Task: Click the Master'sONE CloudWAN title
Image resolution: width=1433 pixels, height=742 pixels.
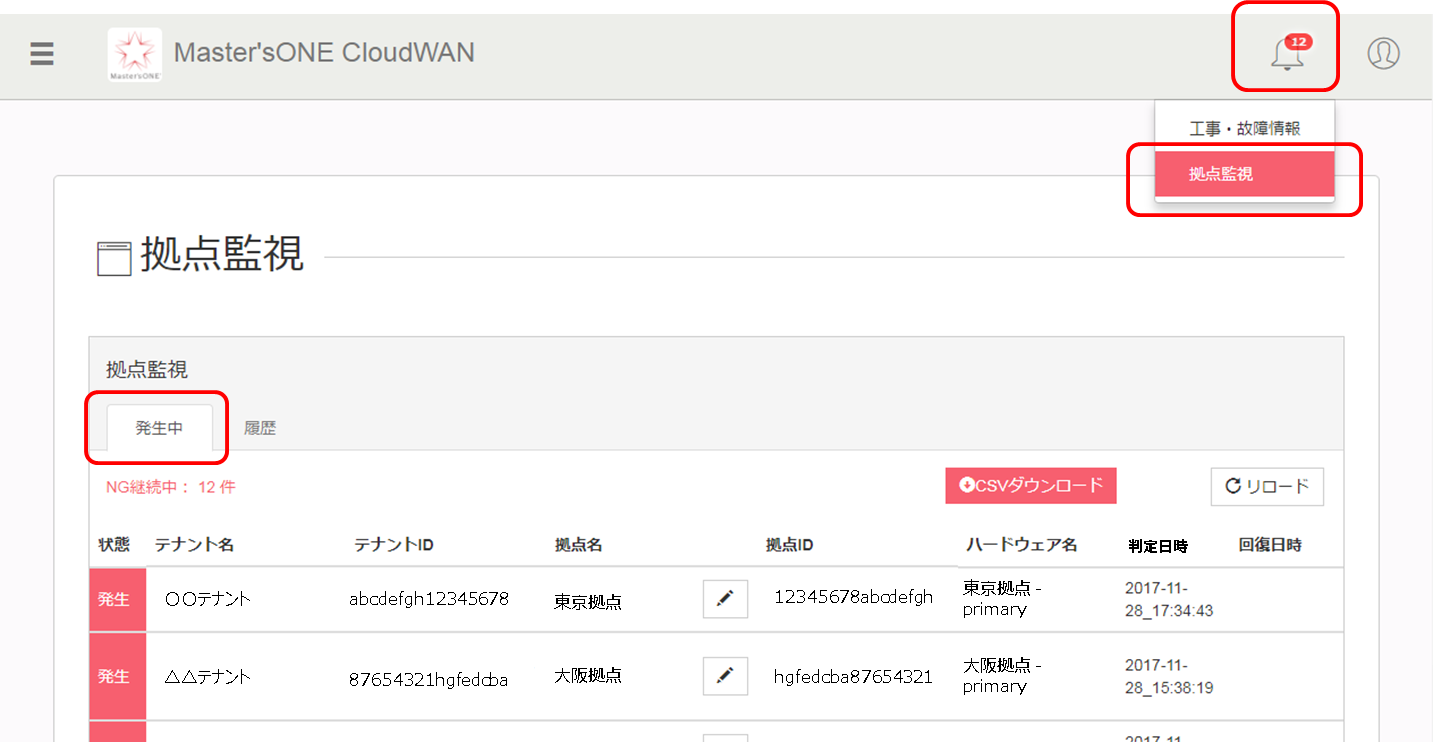Action: coord(324,52)
